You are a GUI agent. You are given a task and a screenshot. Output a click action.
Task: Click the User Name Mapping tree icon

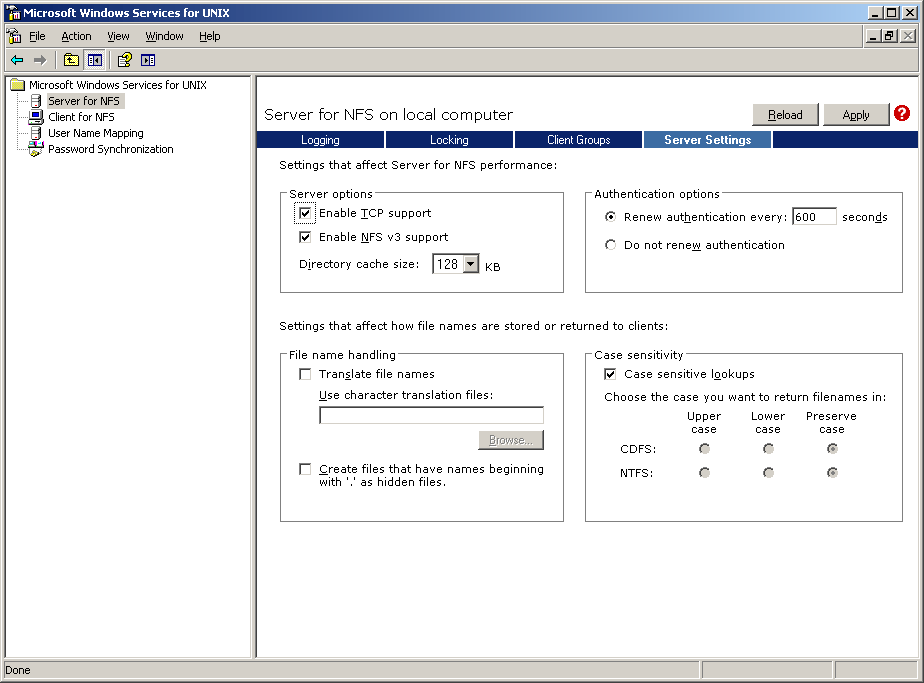point(36,133)
